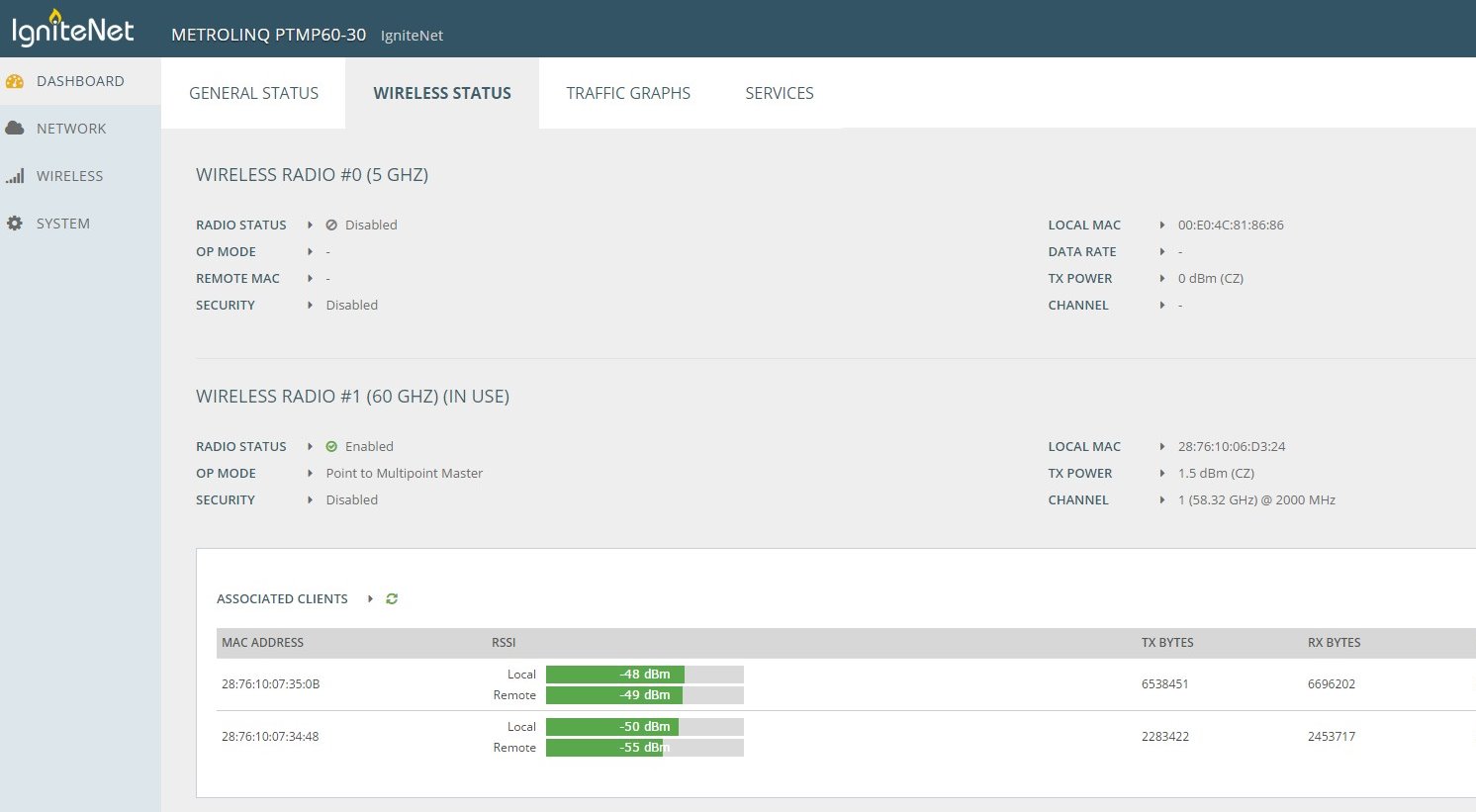The height and width of the screenshot is (812, 1476).
Task: Click local MAC 28:76:10:06:D3:24
Action: (1232, 447)
